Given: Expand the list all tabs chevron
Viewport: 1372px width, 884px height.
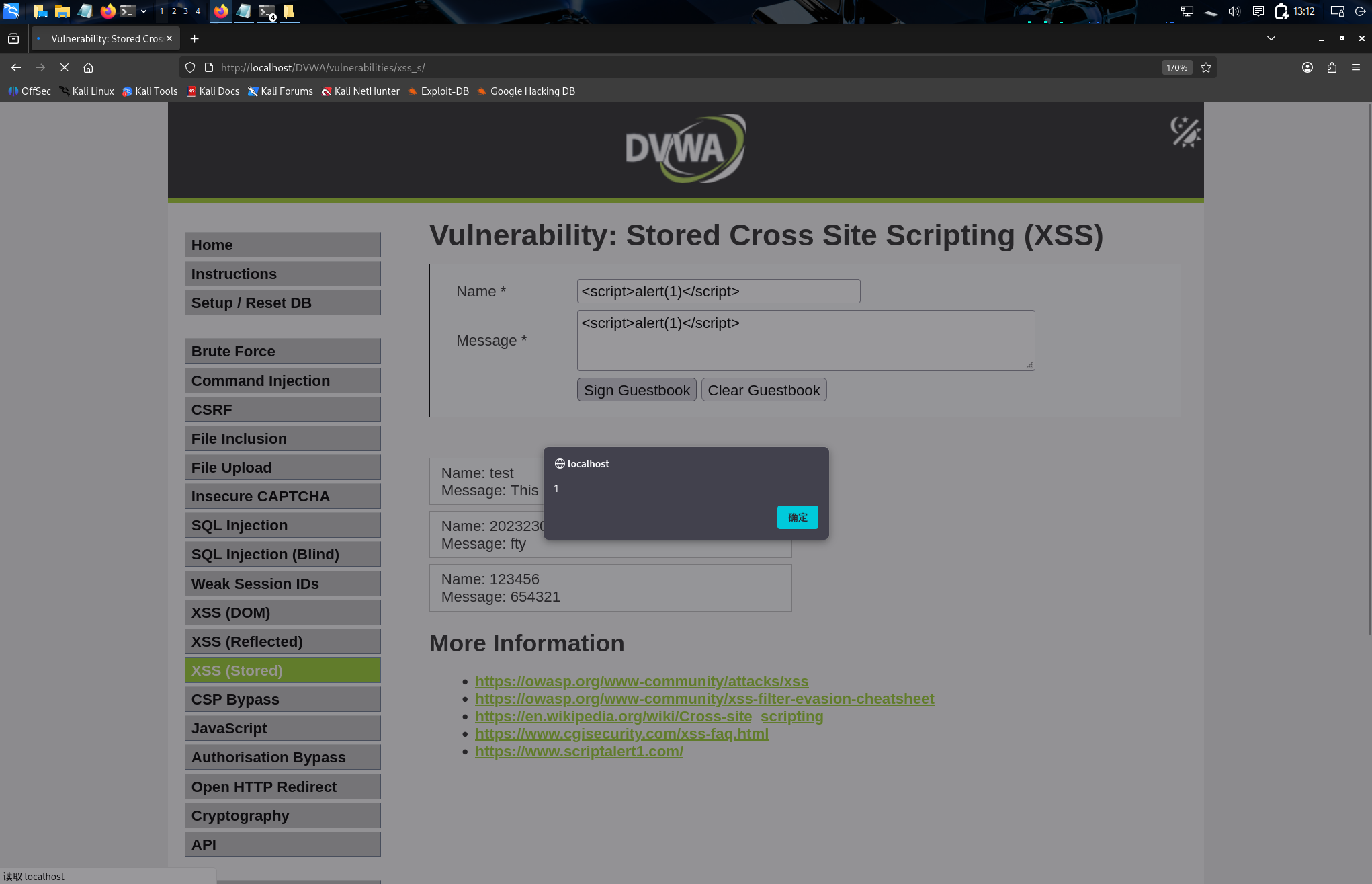Looking at the screenshot, I should click(1271, 38).
